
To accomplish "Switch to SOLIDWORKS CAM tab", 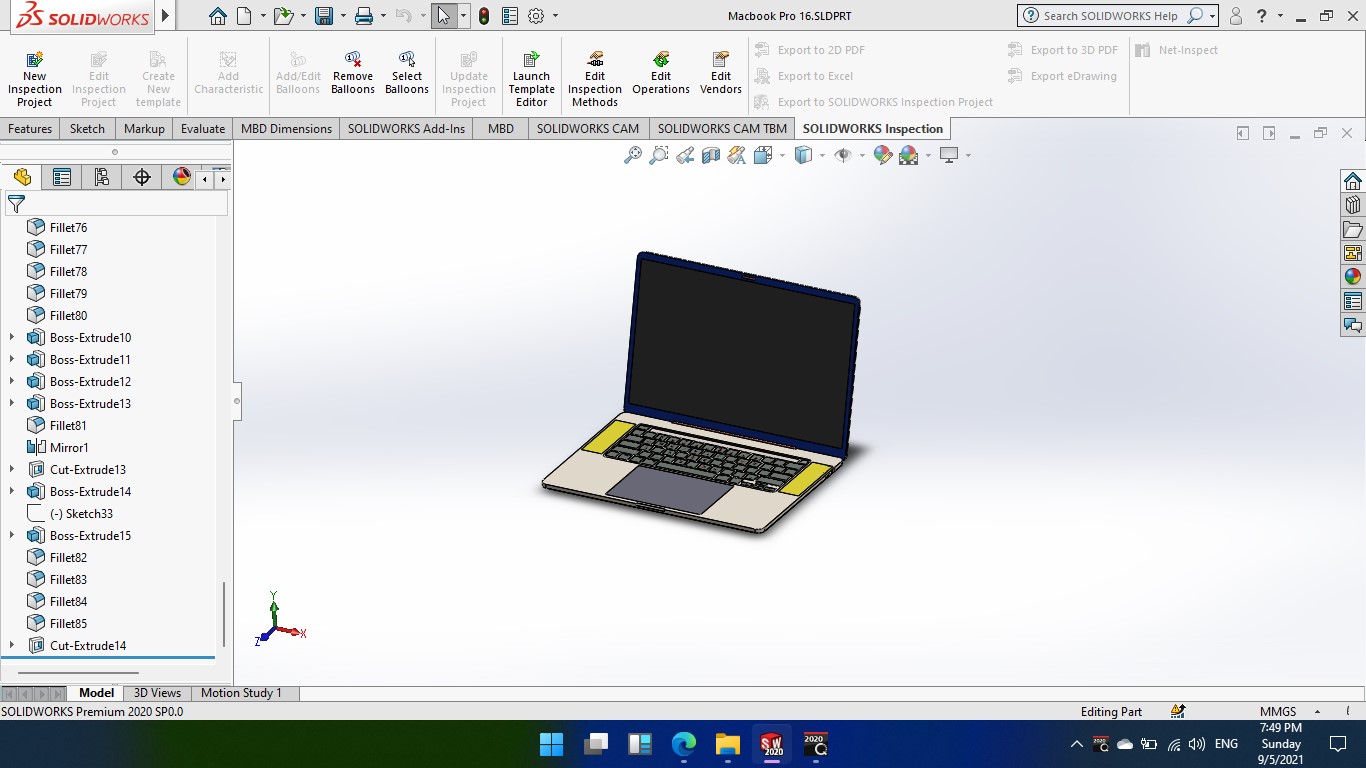I will point(588,128).
